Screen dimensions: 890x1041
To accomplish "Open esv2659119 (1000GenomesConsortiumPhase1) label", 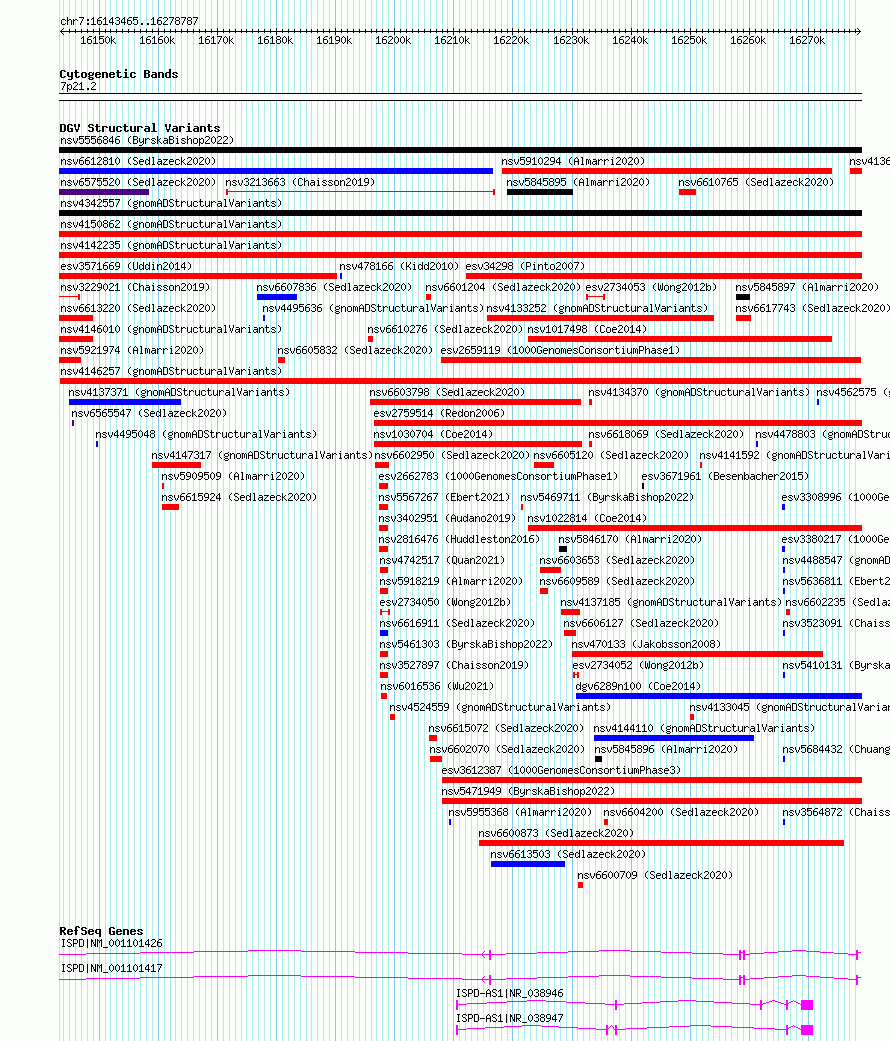I will point(561,351).
